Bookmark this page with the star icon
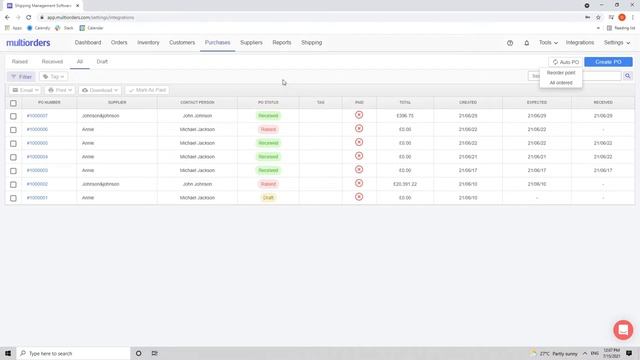 coord(598,18)
